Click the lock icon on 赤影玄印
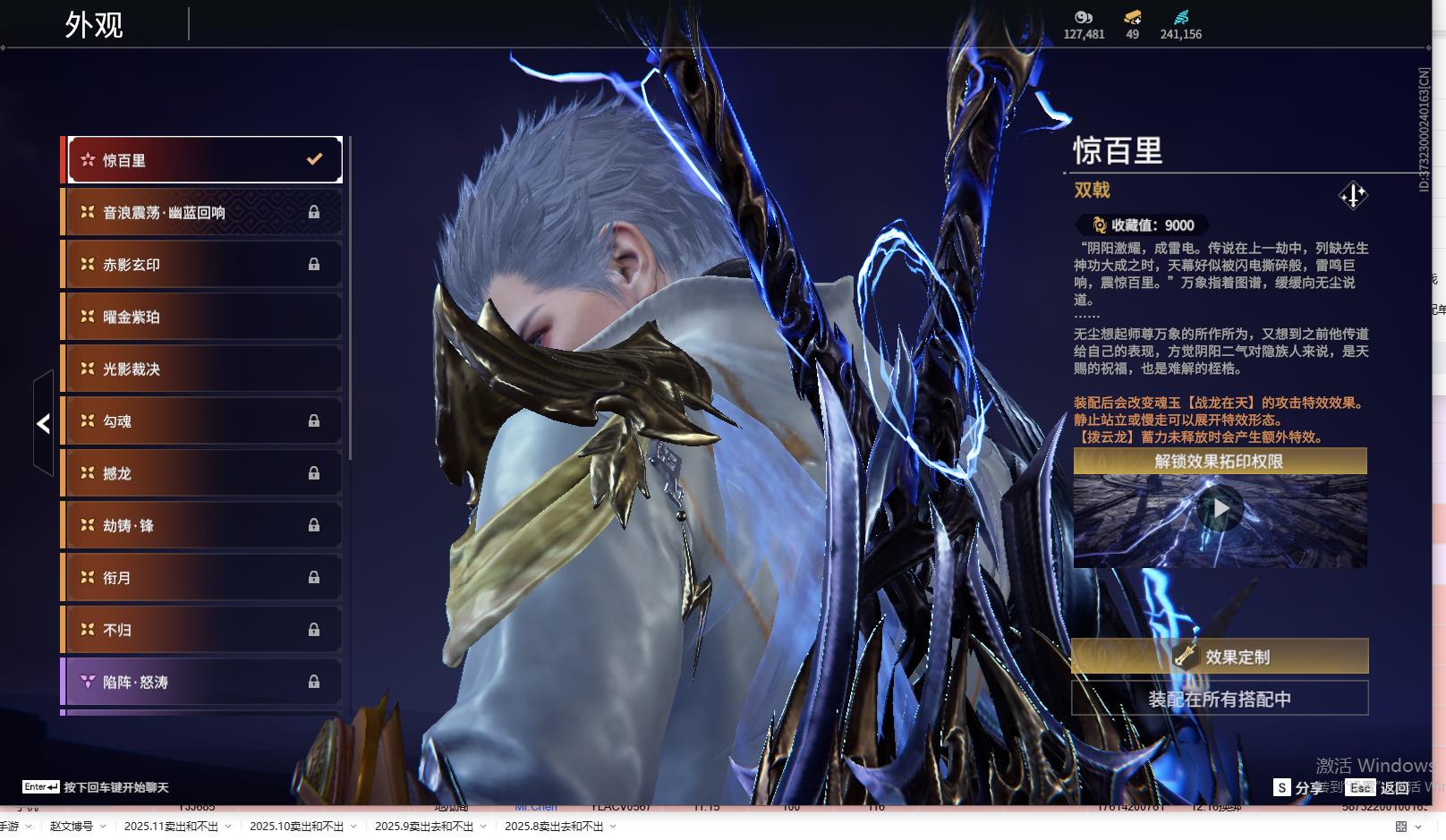 coord(314,264)
